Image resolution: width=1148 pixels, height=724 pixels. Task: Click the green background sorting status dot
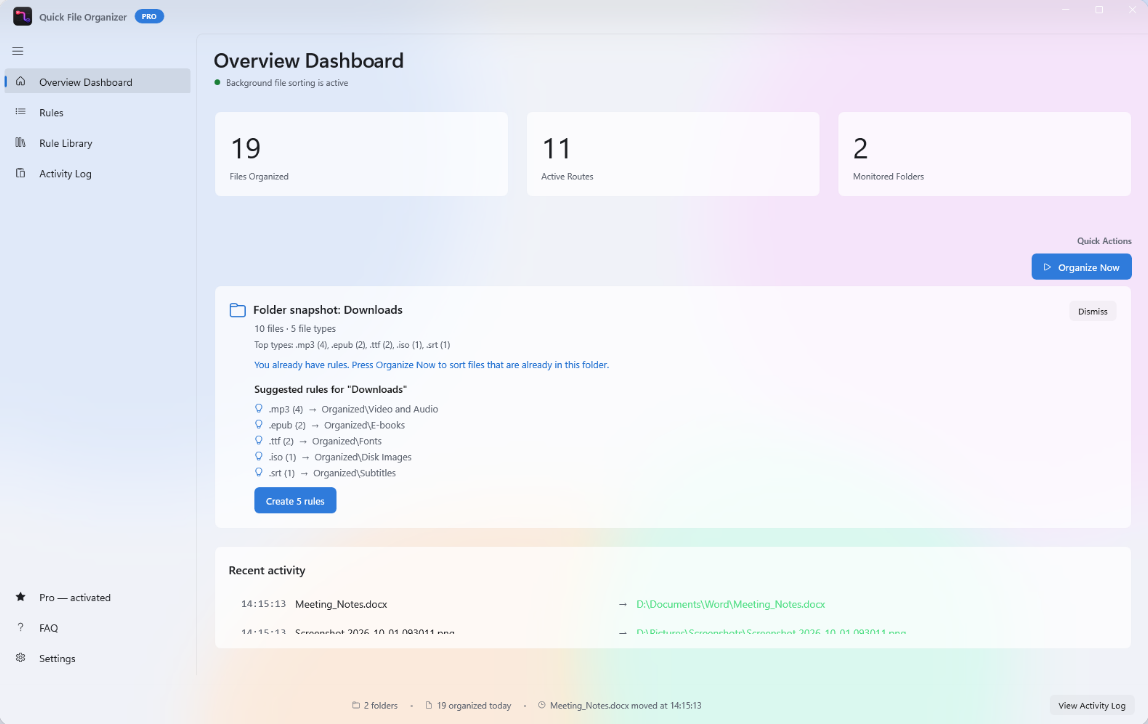coord(217,83)
